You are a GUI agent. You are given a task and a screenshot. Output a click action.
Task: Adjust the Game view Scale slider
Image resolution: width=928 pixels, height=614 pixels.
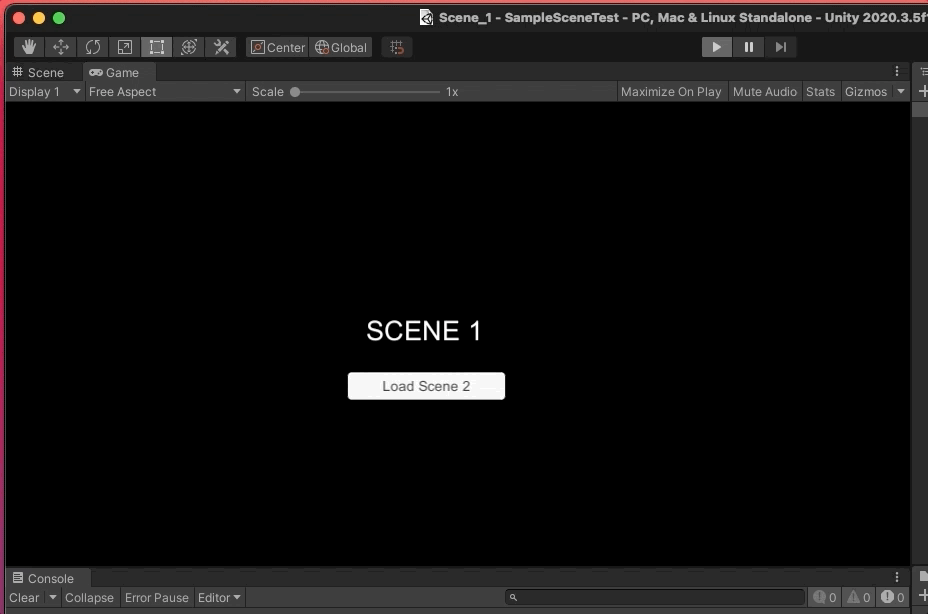297,91
